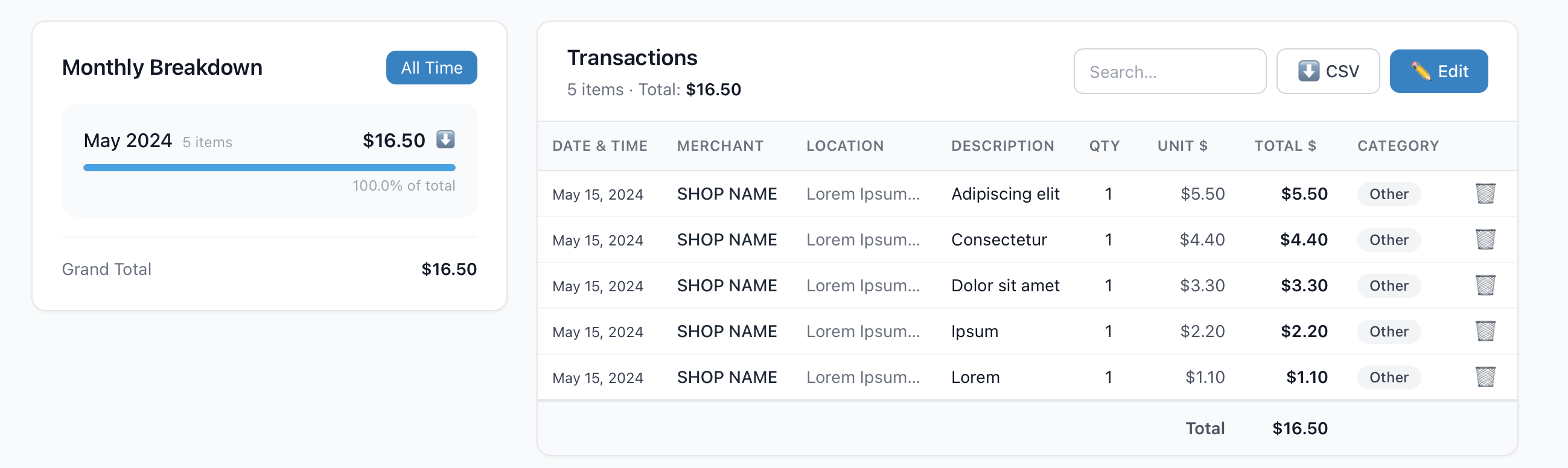The image size is (1568, 468).
Task: Sort transactions by the DATE & TIME column
Action: pos(600,145)
